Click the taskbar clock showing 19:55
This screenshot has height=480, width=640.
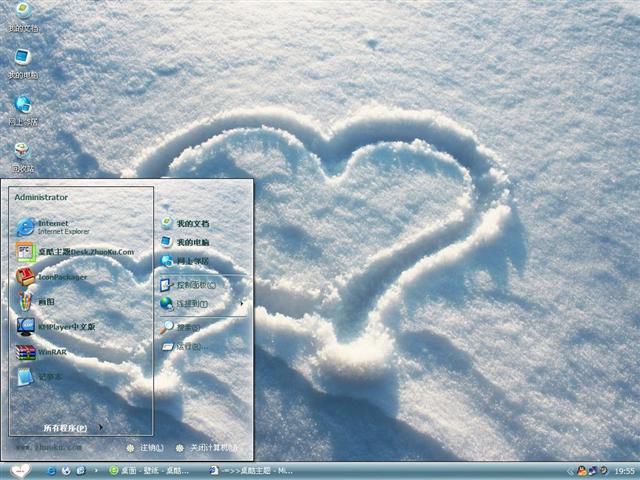coord(624,470)
